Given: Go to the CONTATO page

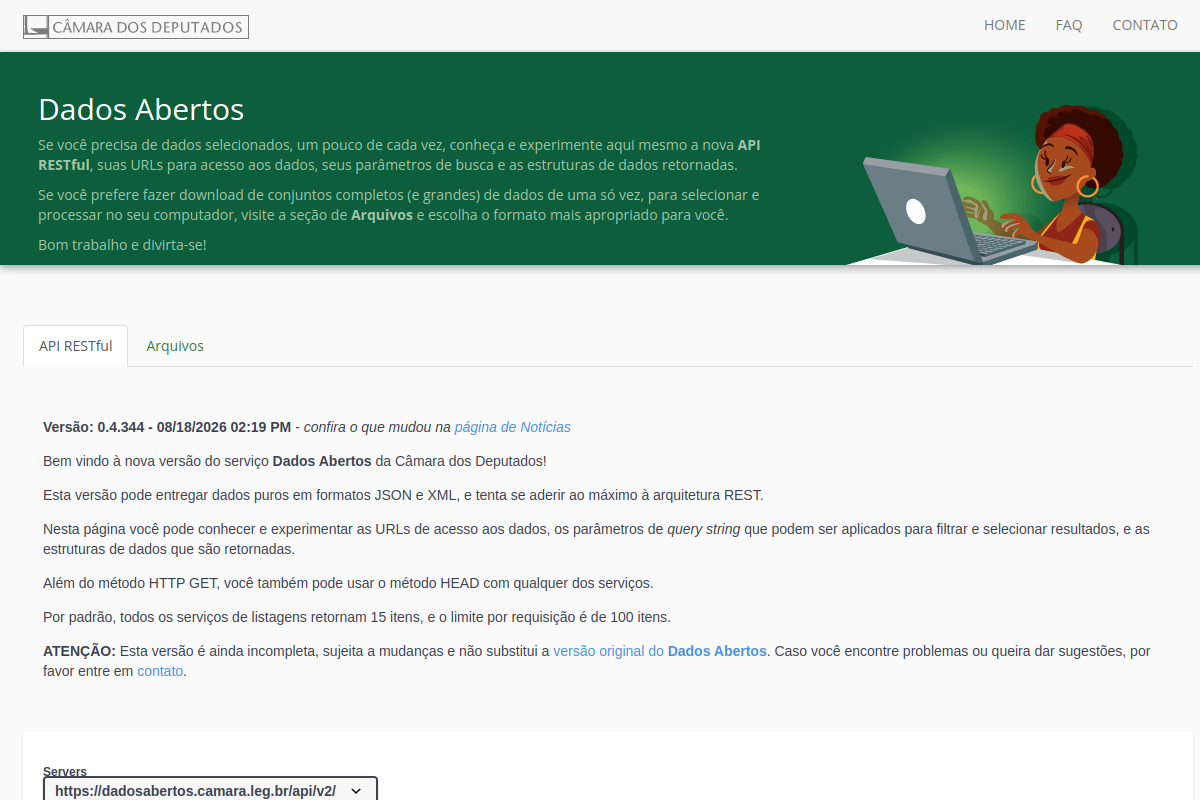Looking at the screenshot, I should click(x=1145, y=25).
